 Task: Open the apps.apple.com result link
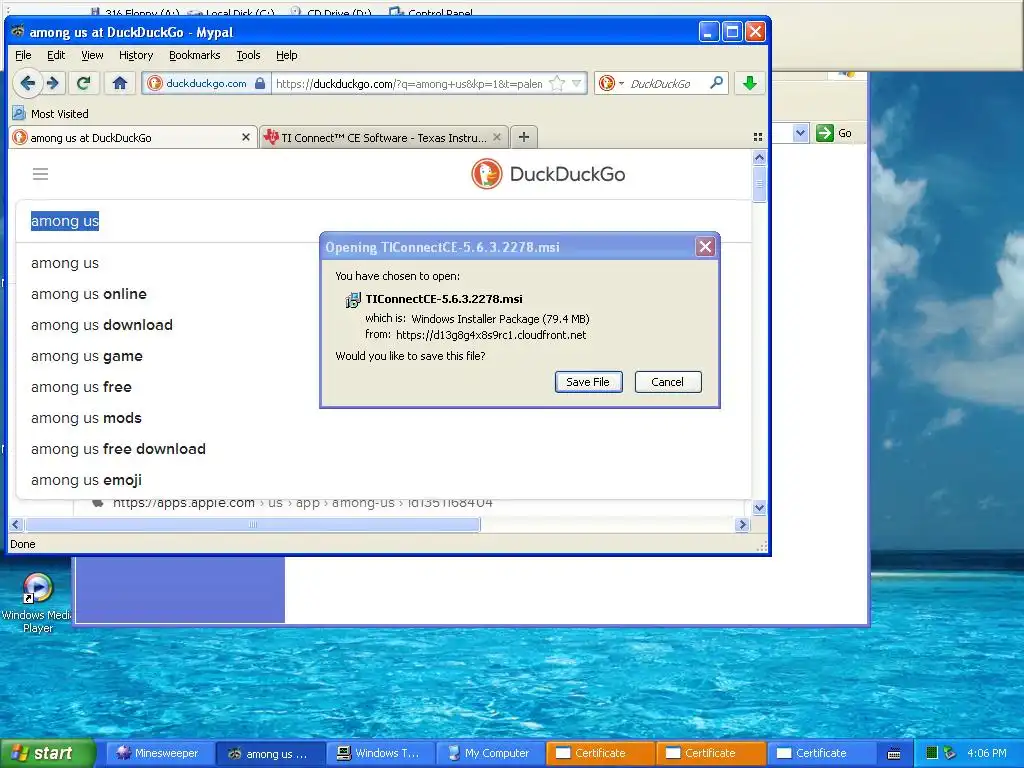[302, 502]
